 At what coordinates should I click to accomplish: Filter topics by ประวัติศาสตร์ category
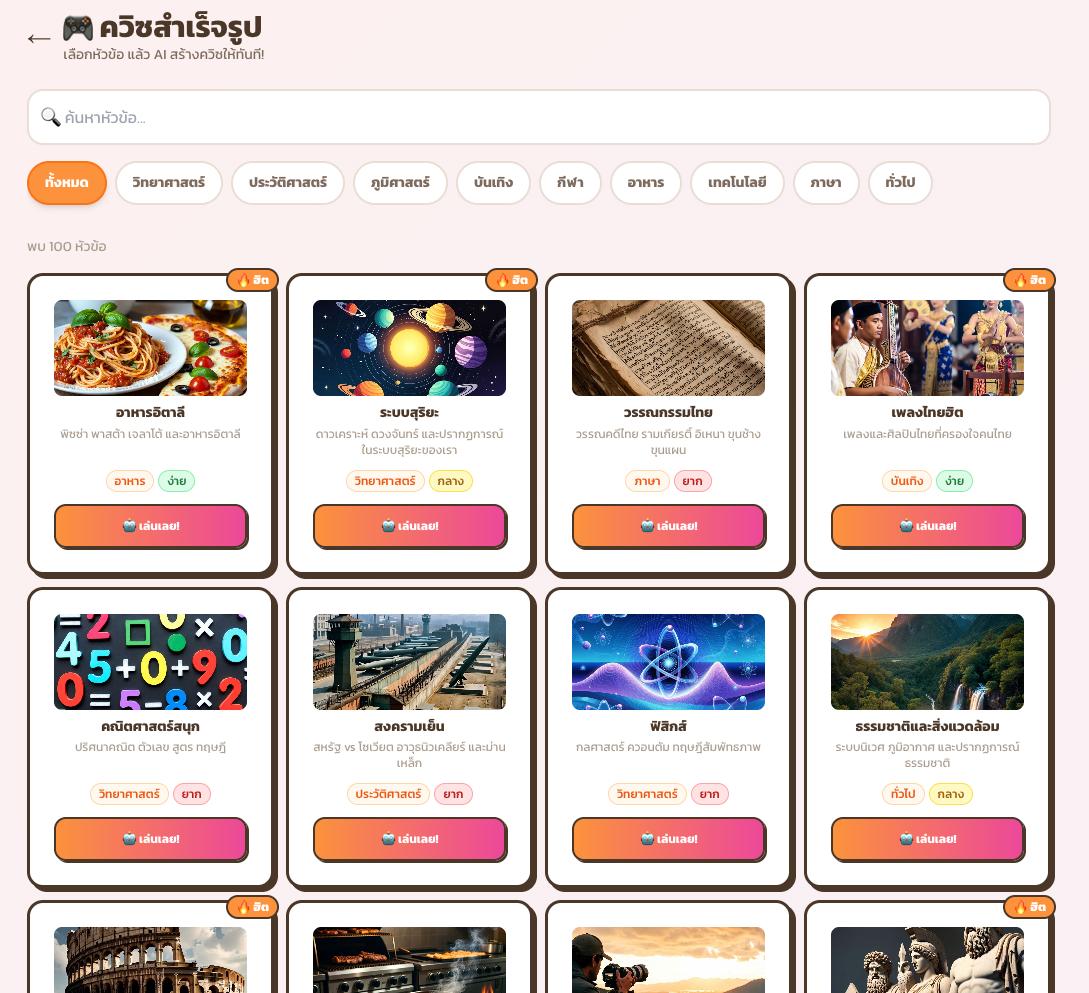[x=288, y=183]
